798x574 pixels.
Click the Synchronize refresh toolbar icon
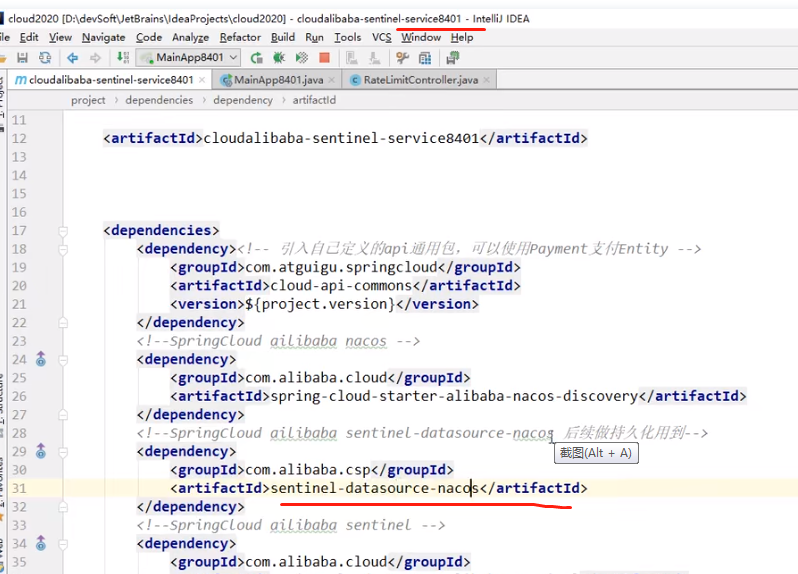(45, 58)
